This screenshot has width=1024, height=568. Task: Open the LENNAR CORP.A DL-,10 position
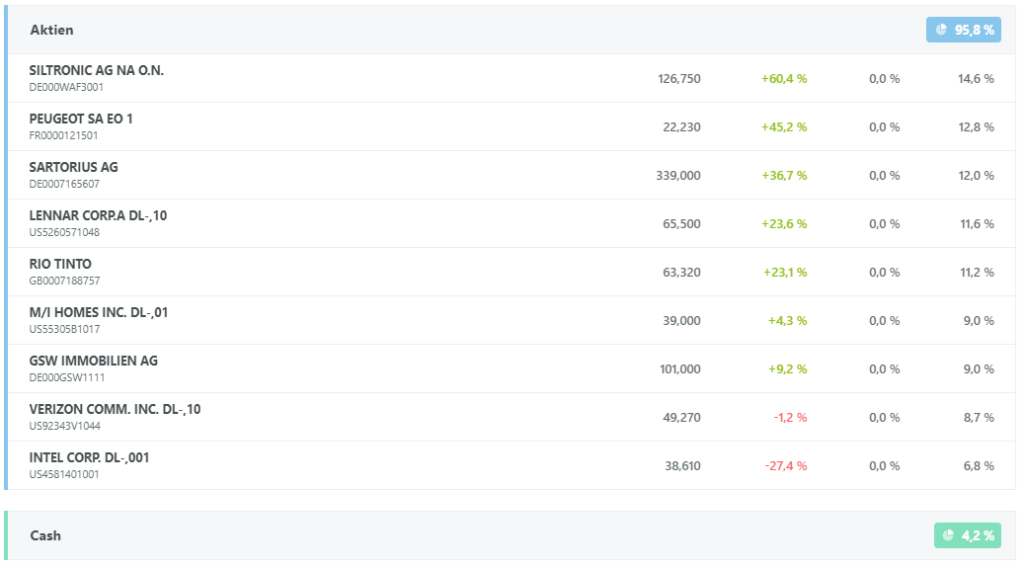click(98, 215)
